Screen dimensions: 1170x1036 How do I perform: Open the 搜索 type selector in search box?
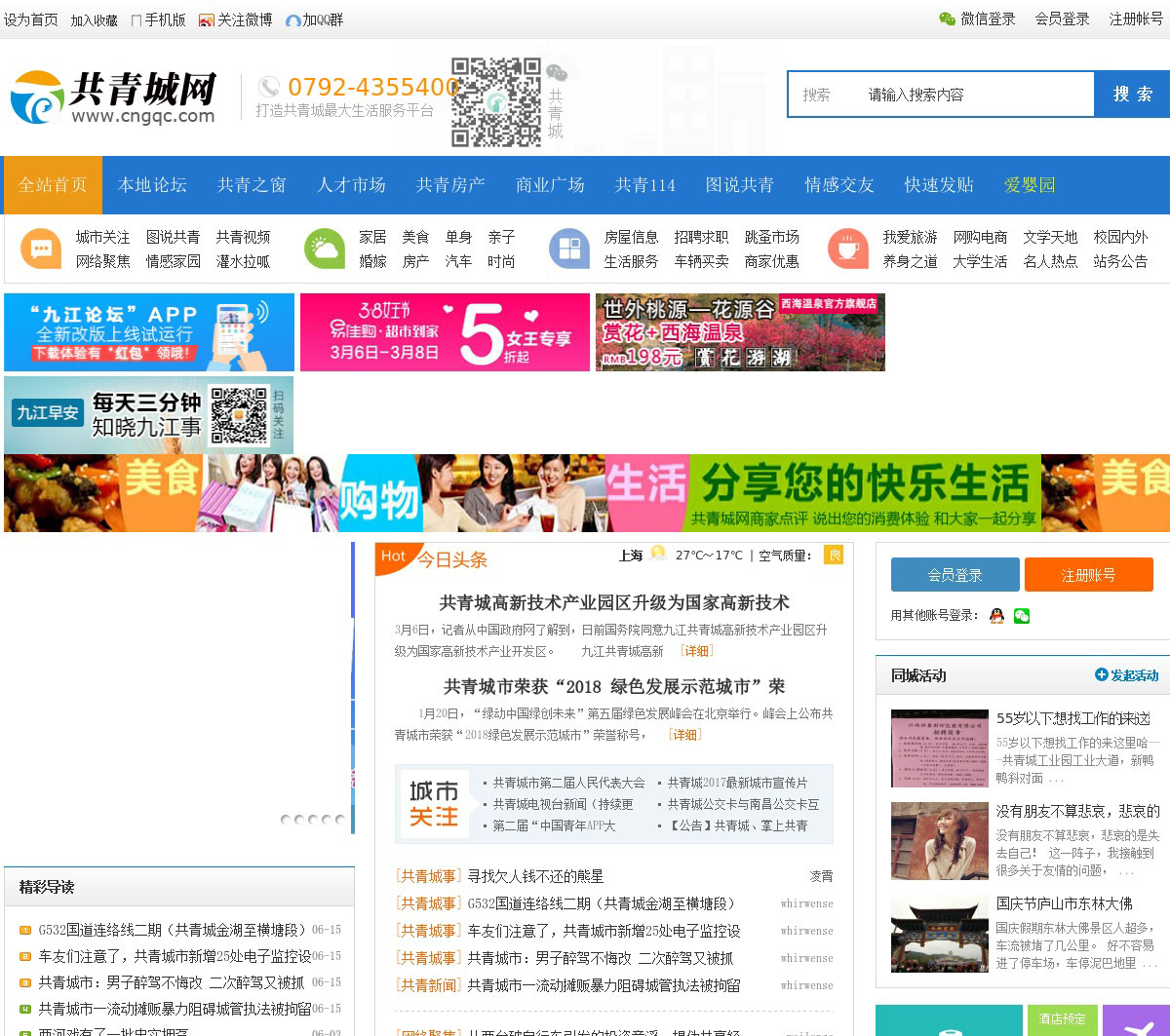click(x=817, y=95)
